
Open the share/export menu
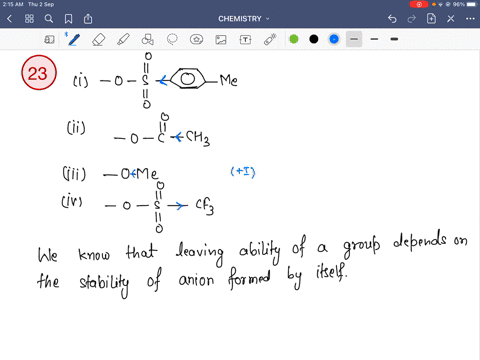(x=88, y=19)
